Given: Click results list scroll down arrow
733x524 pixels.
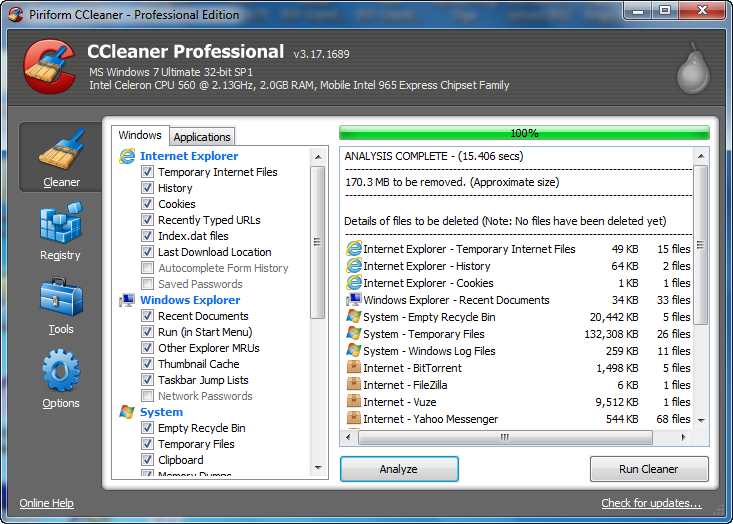Looking at the screenshot, I should click(x=700, y=421).
